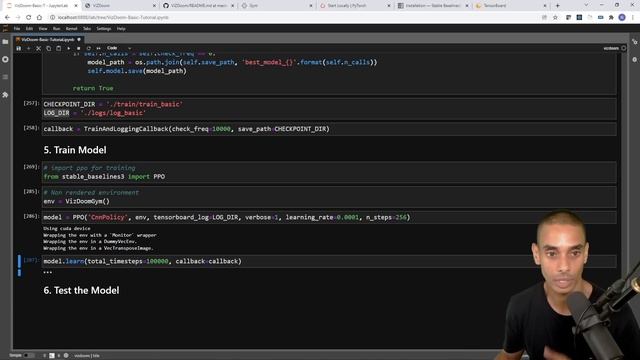Screen dimensions: 640x360
Task: Paste cells from clipboard icon
Action: coord(58,48)
